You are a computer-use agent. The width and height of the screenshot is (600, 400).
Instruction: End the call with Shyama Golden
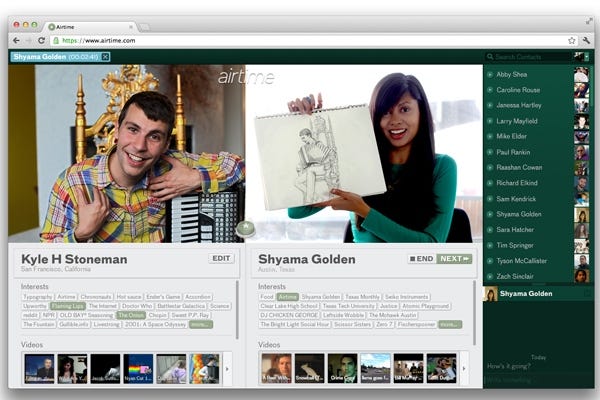[422, 259]
